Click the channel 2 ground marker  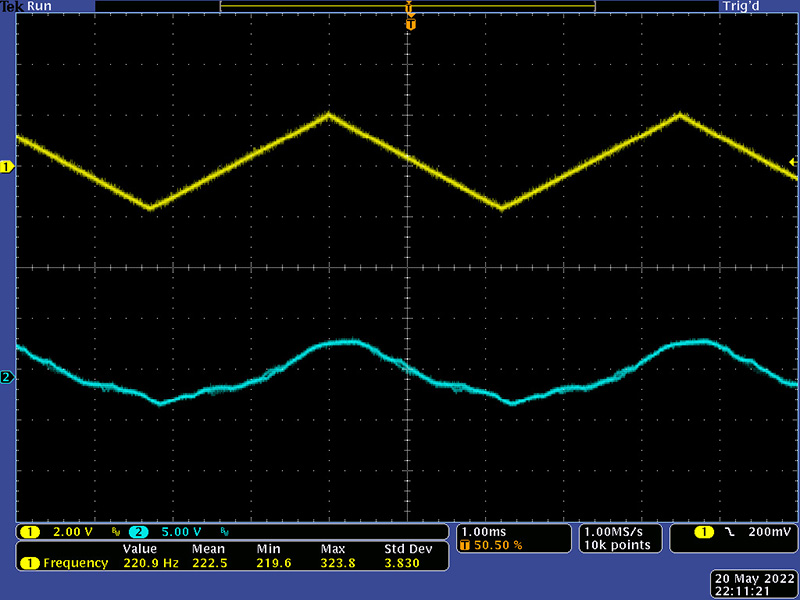point(7,377)
